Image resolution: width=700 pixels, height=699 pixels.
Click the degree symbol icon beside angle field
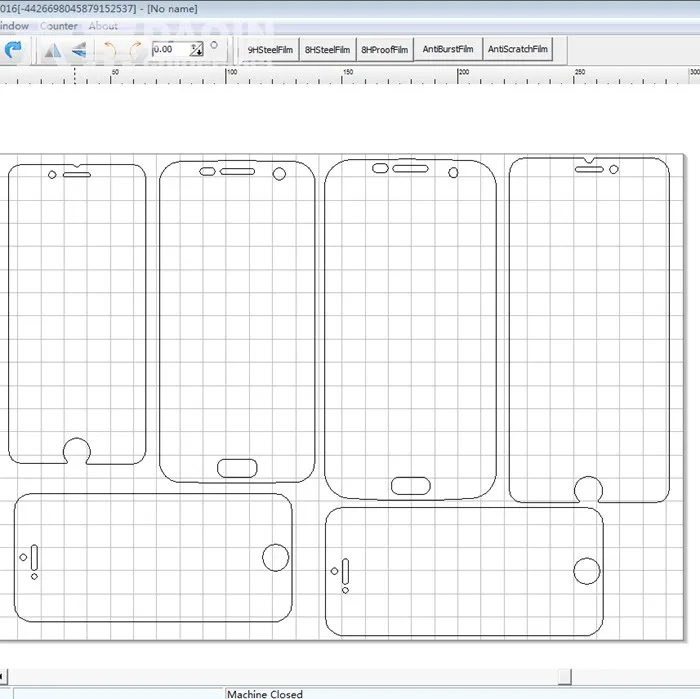213,45
